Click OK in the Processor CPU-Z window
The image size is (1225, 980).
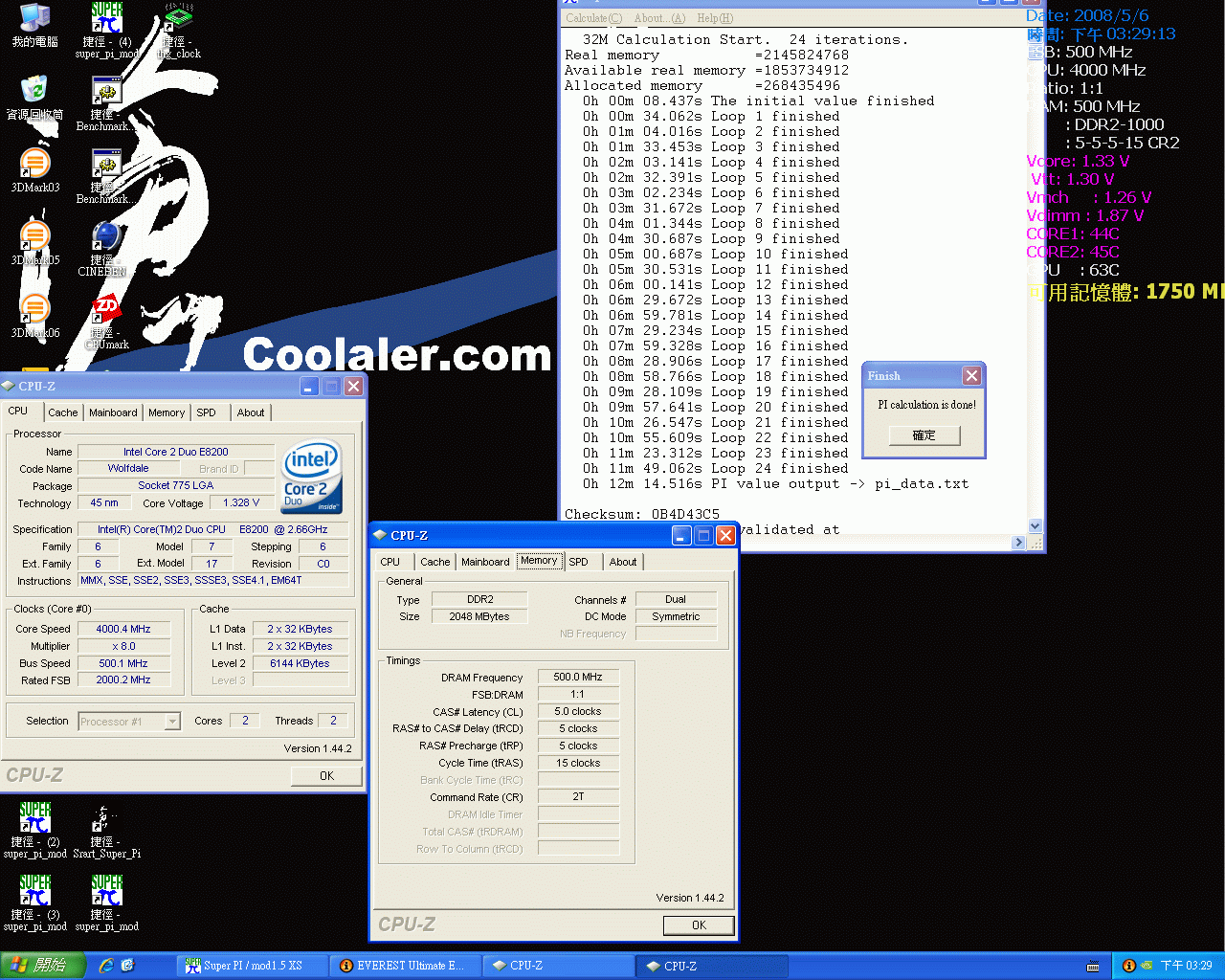326,776
